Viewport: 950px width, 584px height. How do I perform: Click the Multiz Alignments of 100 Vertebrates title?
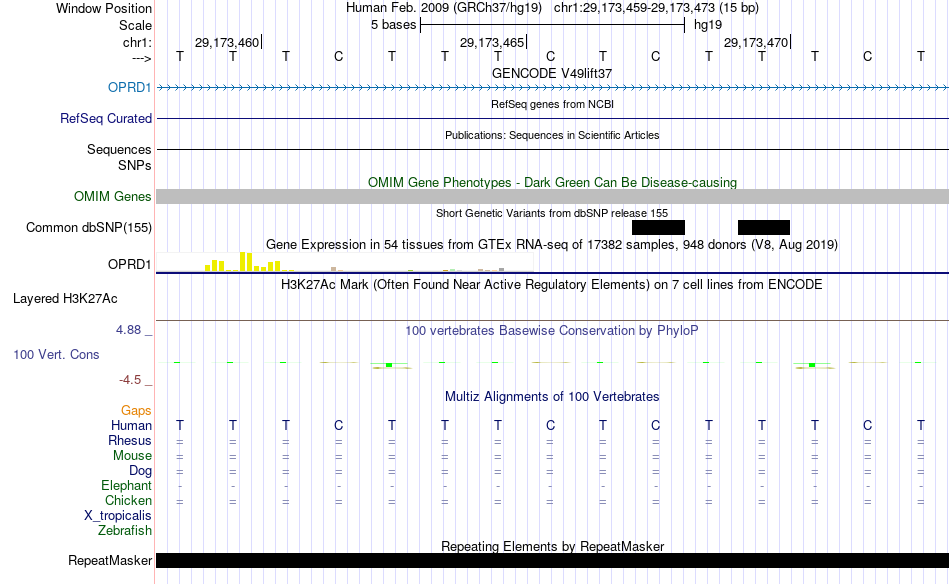click(552, 397)
